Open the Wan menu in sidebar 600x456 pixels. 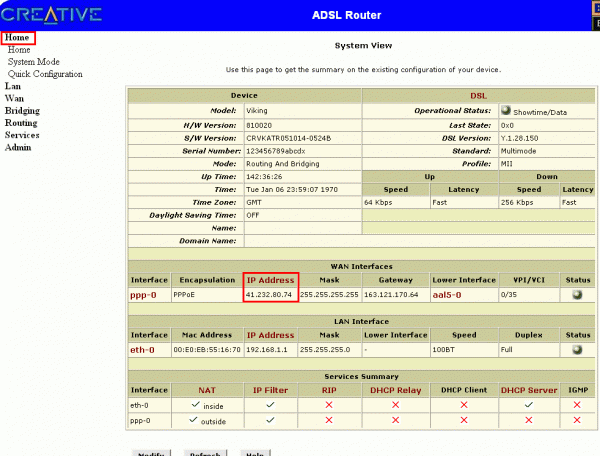tap(14, 98)
